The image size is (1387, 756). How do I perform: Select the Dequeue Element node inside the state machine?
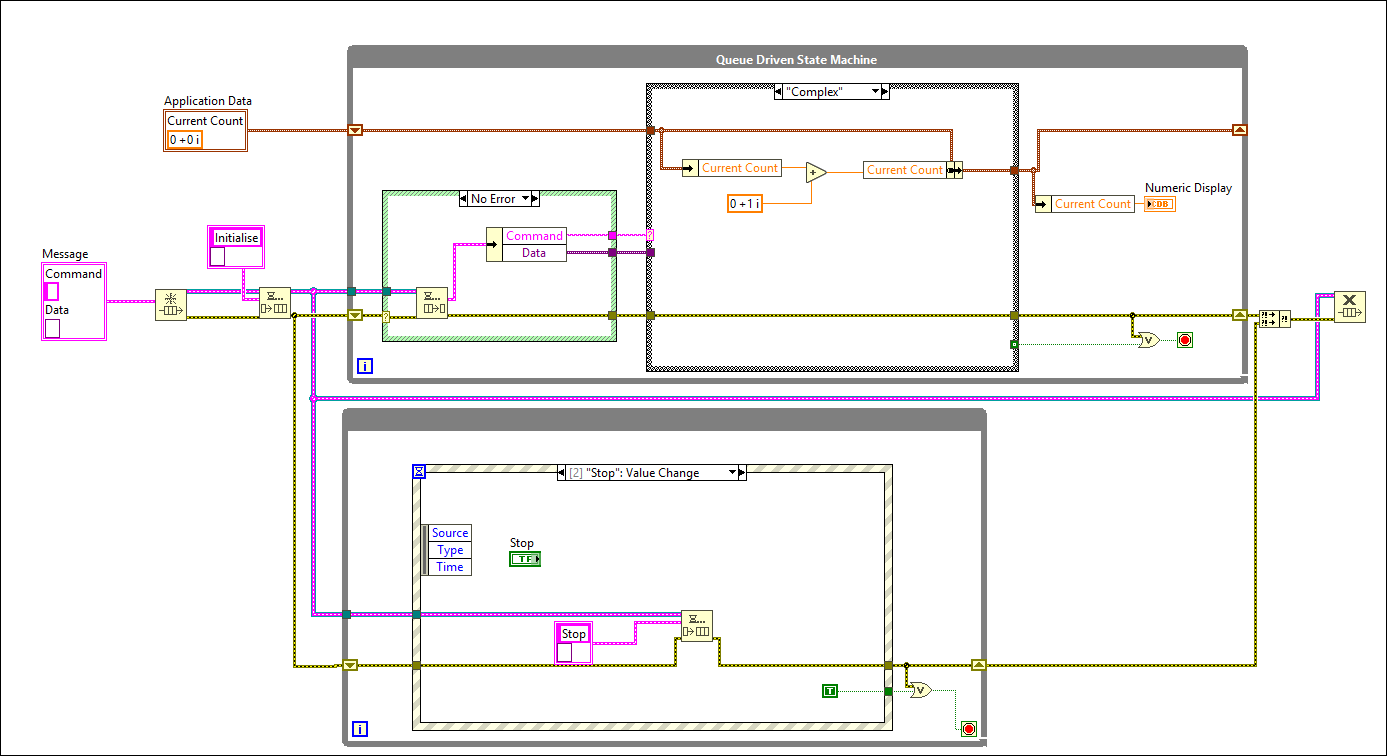(x=430, y=302)
